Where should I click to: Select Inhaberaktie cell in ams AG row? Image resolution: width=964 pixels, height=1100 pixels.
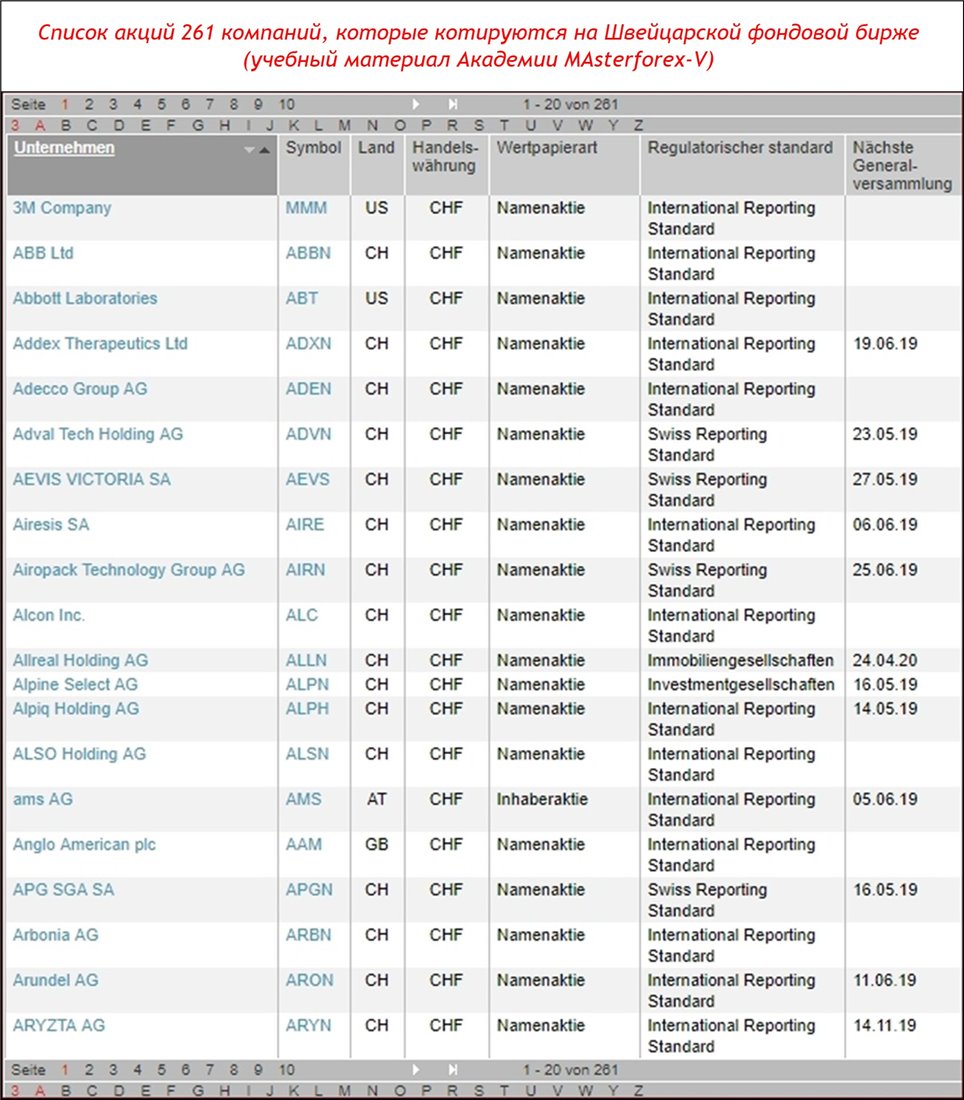click(542, 799)
